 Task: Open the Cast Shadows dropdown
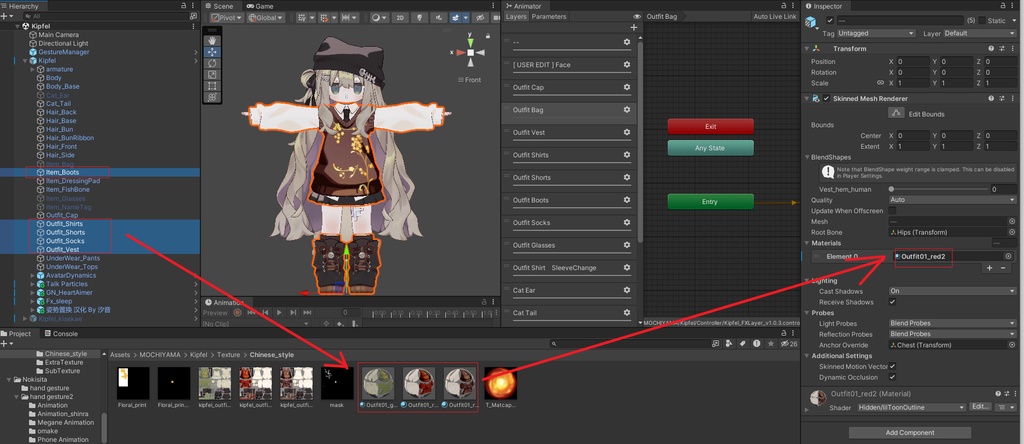[x=953, y=291]
